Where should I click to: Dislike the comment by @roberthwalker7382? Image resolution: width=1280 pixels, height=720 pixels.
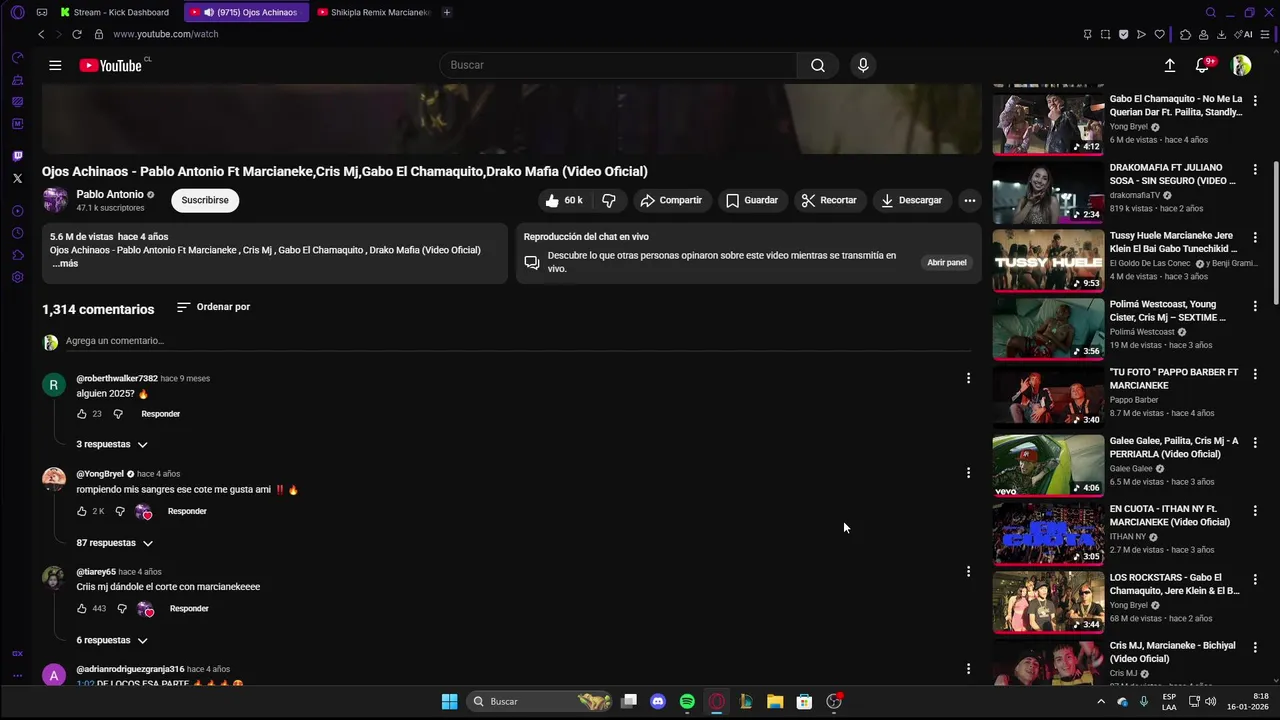click(x=118, y=414)
